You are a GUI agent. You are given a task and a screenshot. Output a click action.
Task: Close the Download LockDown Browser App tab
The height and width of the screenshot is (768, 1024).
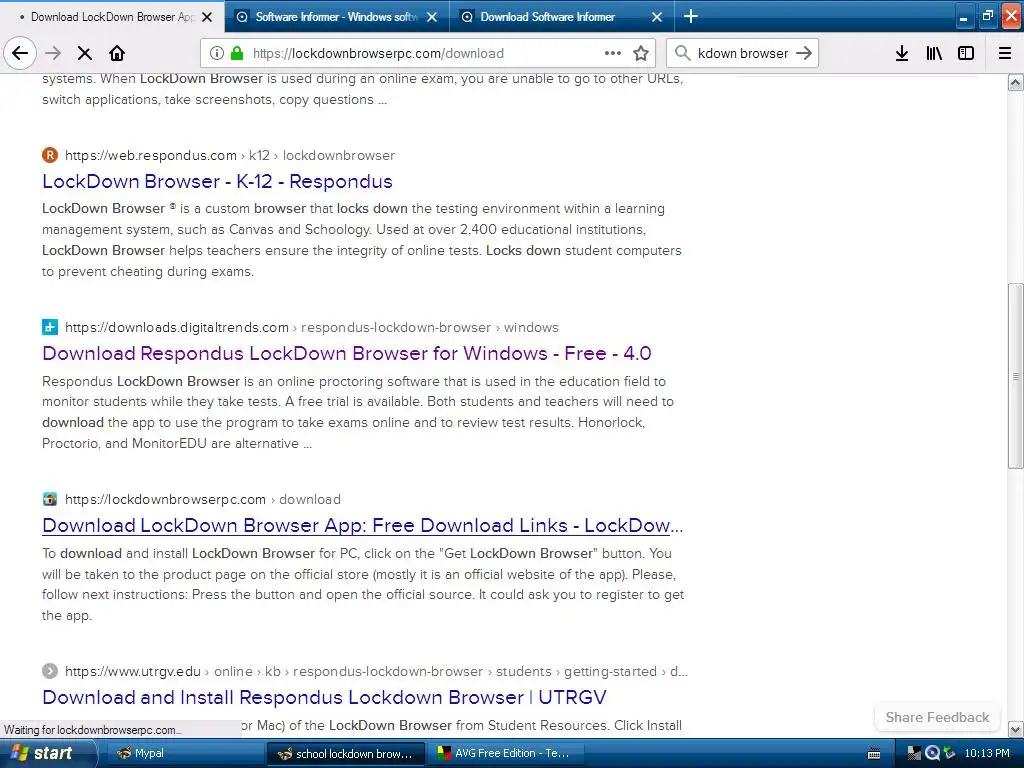(207, 17)
